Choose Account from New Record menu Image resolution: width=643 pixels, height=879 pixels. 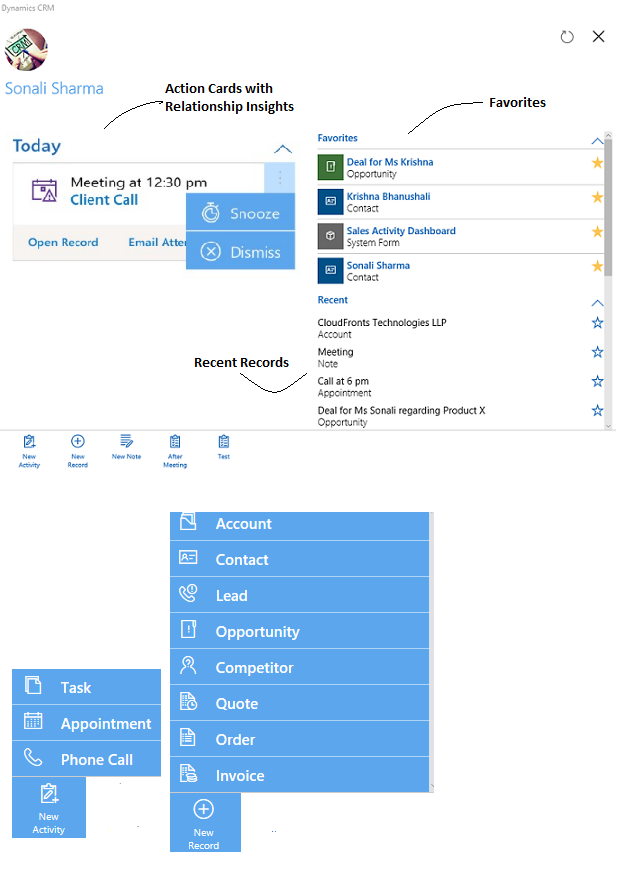(299, 525)
